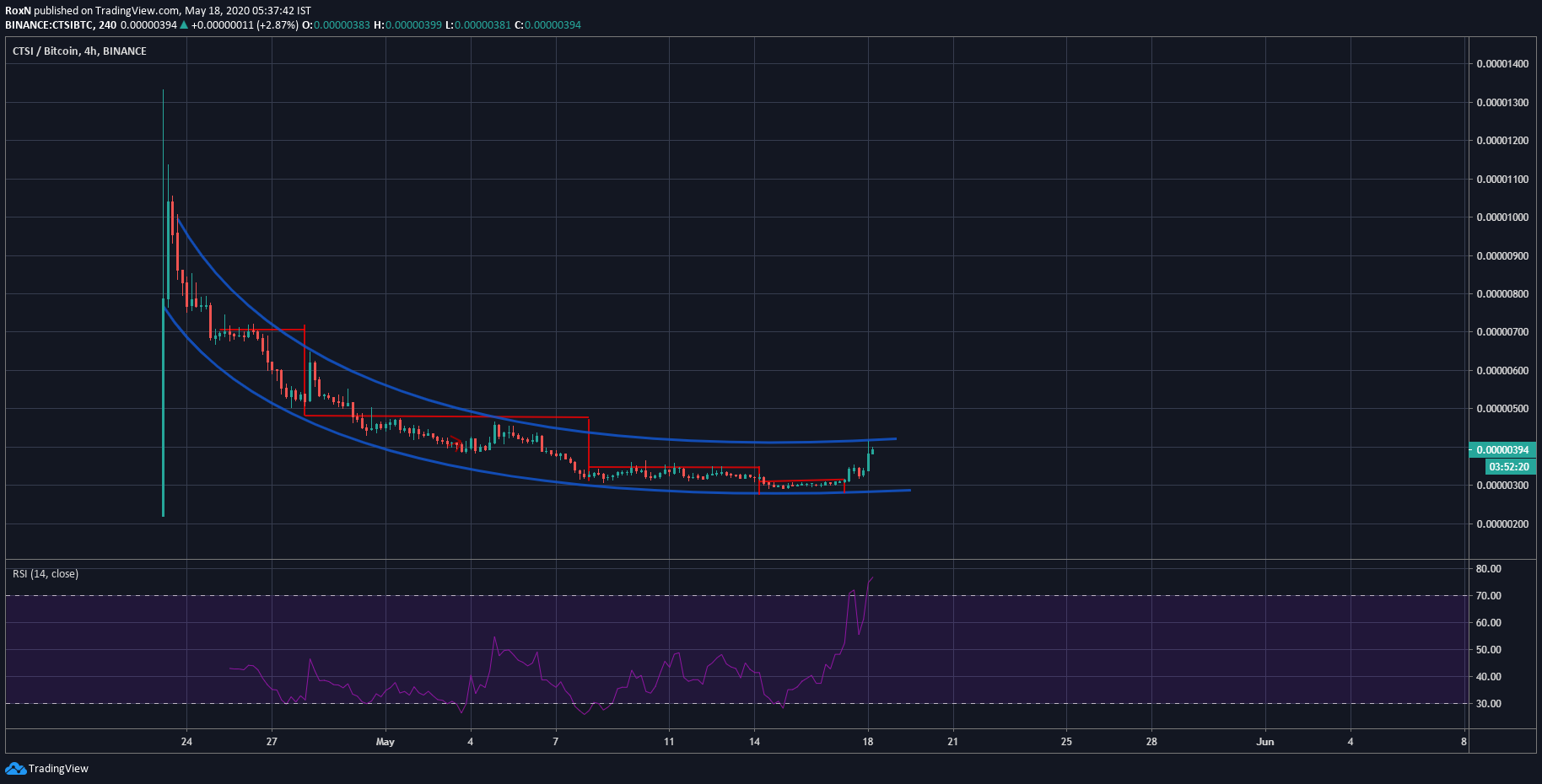Click the 0.00000200 price axis label
The image size is (1542, 784).
pos(1502,524)
